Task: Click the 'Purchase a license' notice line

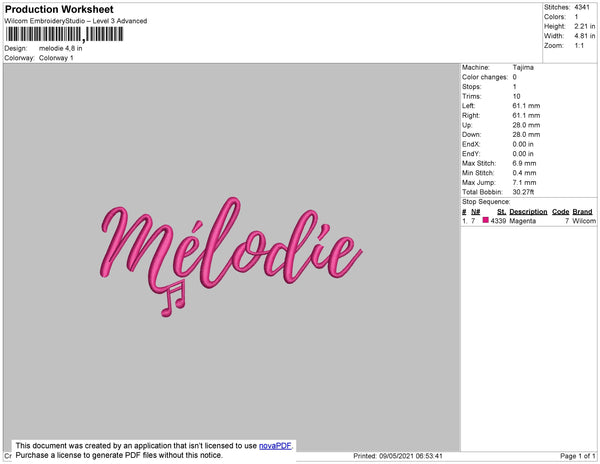Action: coord(119,455)
